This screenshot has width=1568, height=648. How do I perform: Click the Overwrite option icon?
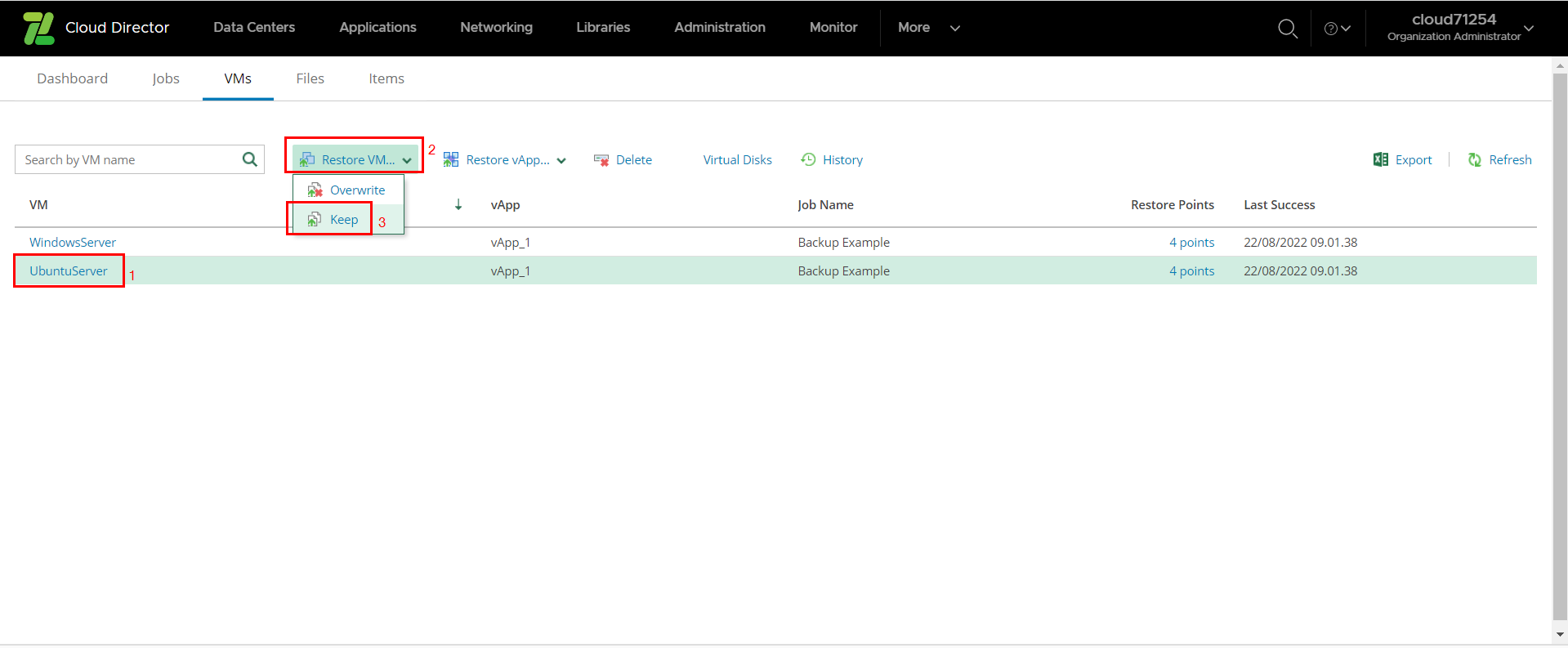tap(315, 190)
